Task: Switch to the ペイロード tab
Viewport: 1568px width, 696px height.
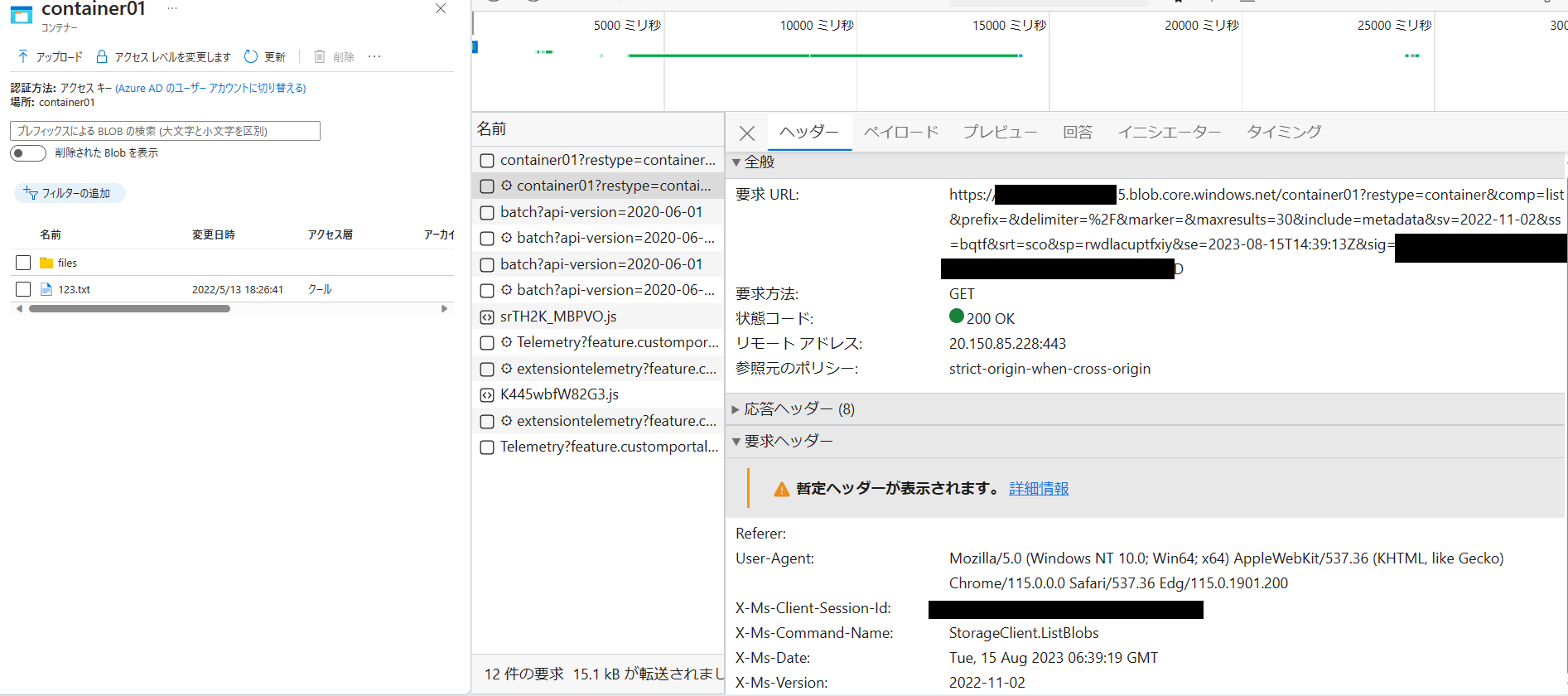Action: pyautogui.click(x=901, y=133)
